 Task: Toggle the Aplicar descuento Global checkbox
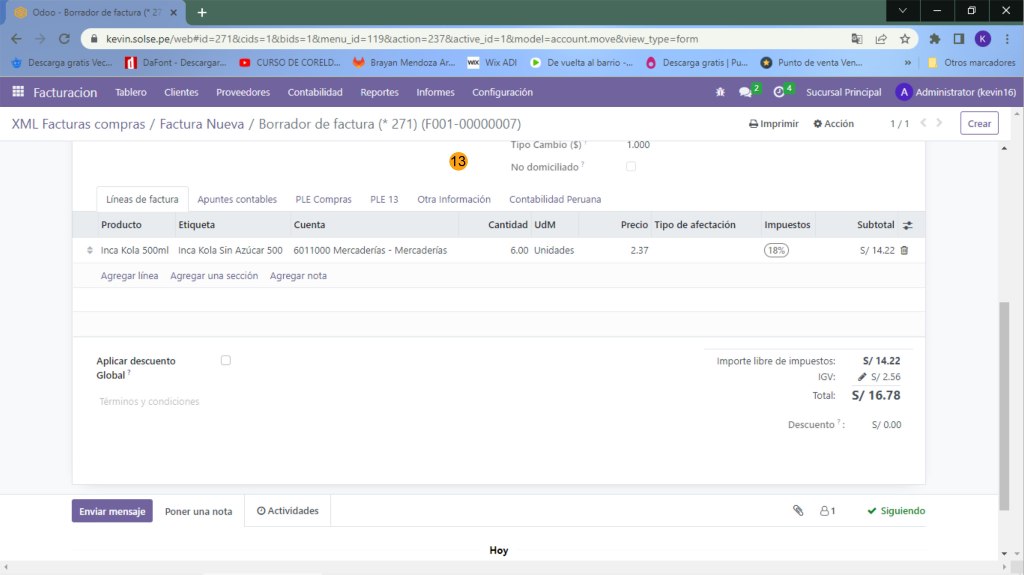coord(226,360)
